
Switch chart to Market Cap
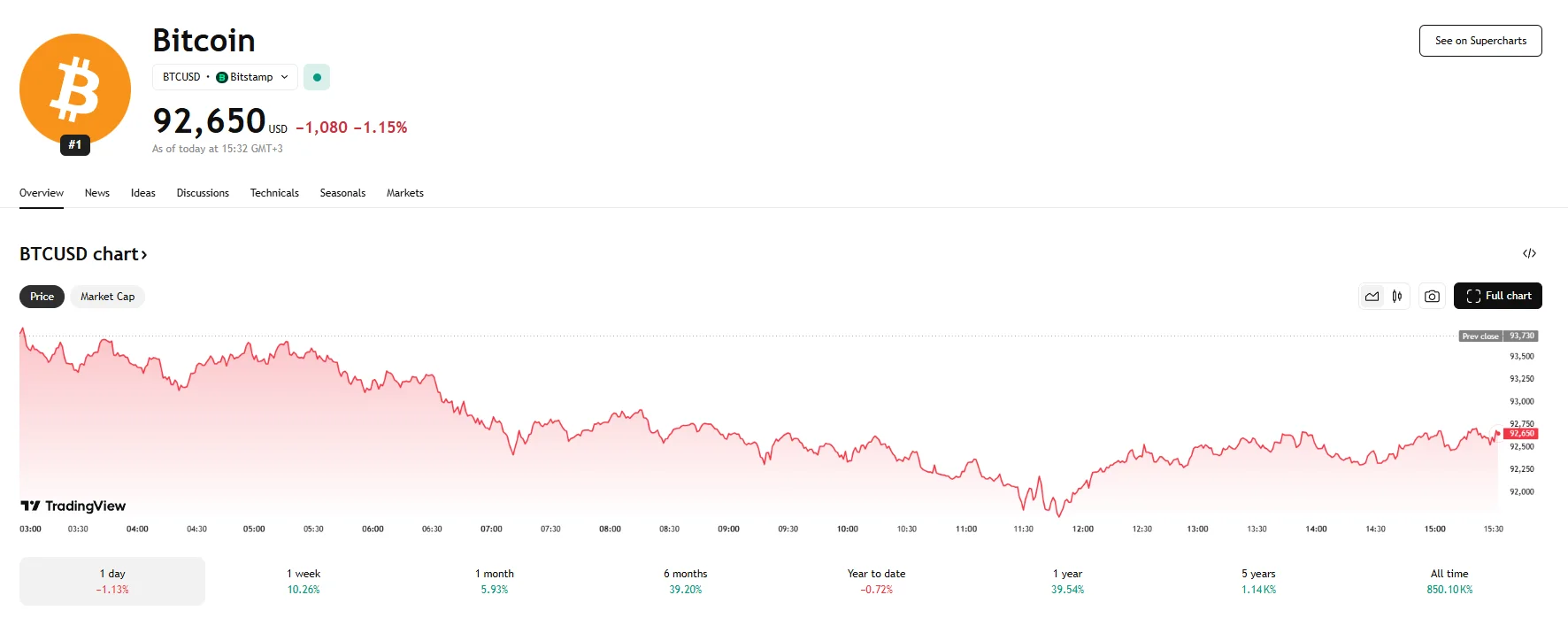click(x=107, y=297)
